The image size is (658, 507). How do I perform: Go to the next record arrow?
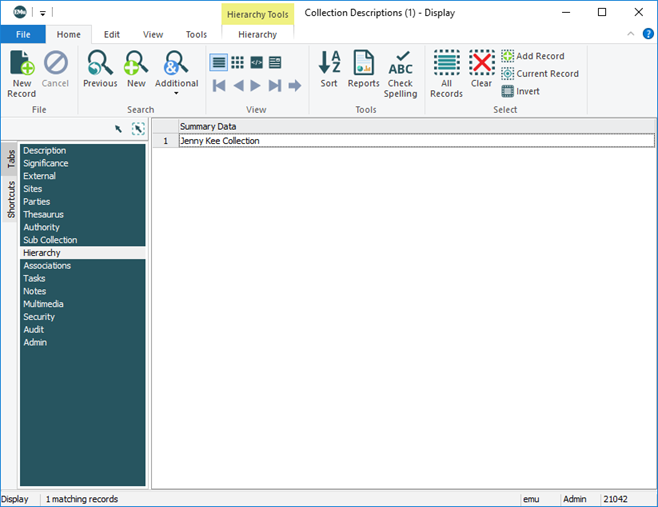click(x=257, y=86)
